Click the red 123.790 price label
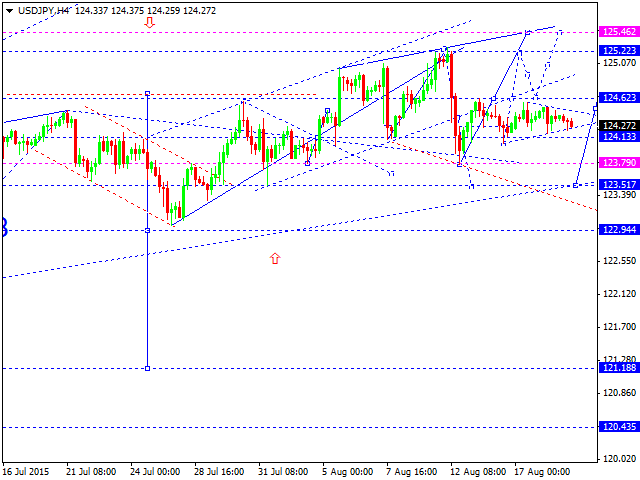 click(620, 162)
